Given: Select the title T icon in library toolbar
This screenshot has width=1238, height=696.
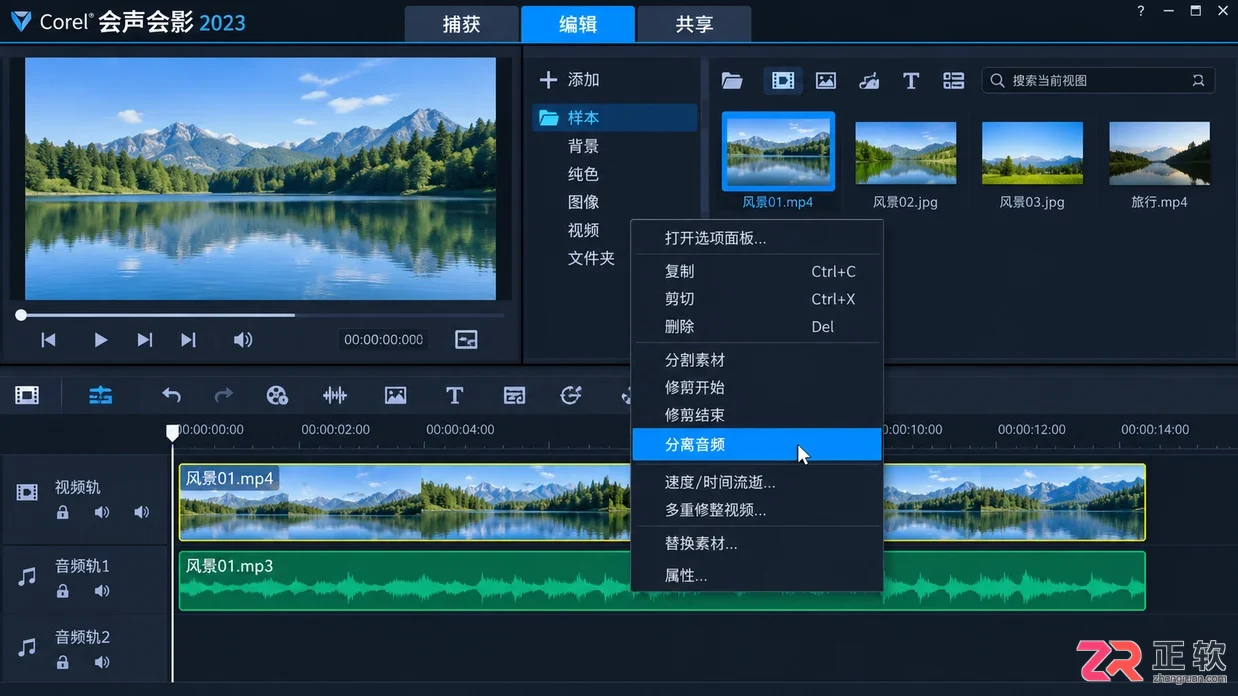Looking at the screenshot, I should point(911,81).
